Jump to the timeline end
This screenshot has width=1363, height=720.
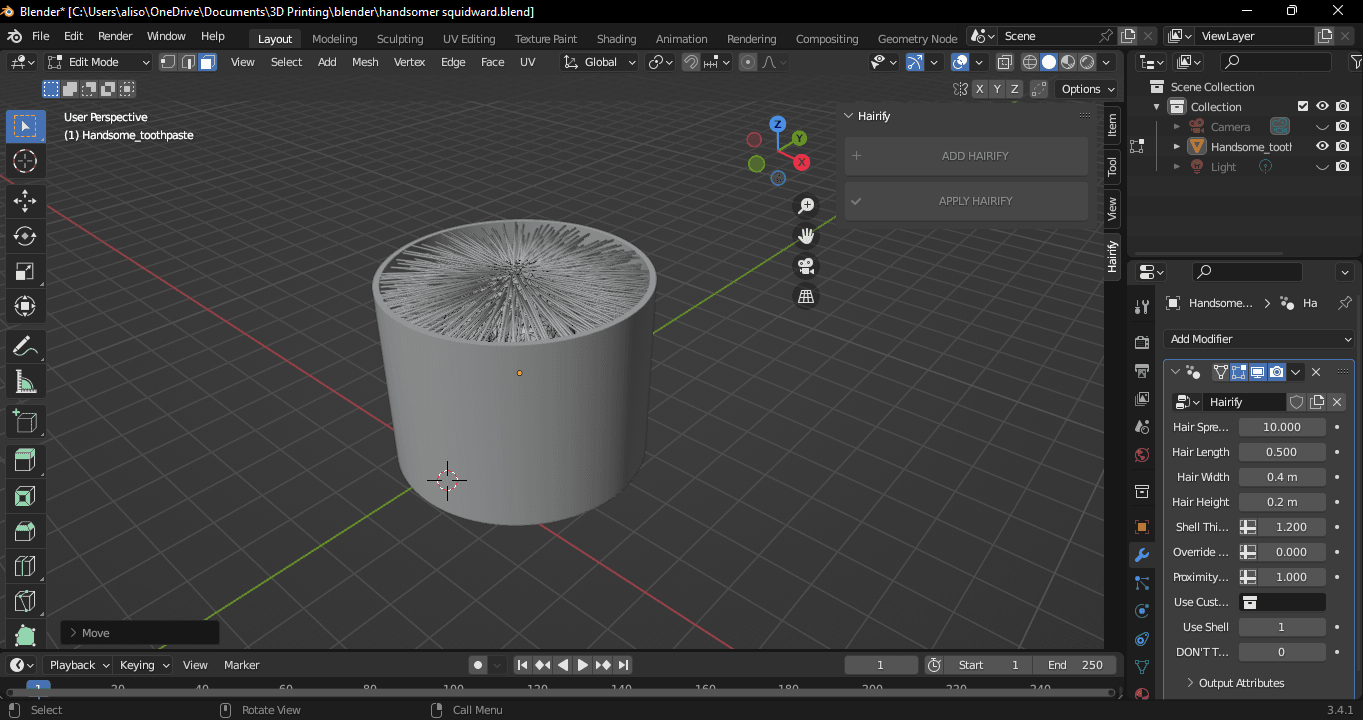tap(623, 665)
